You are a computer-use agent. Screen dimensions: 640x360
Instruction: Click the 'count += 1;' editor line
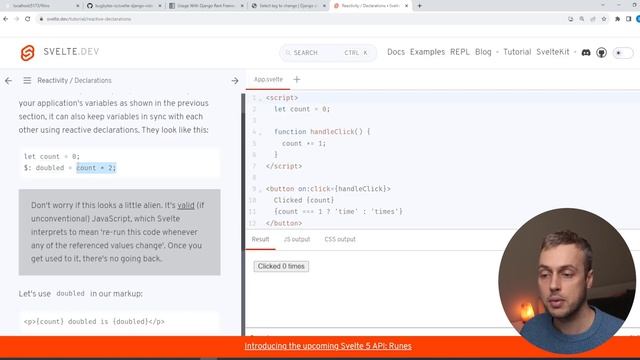[x=304, y=144]
